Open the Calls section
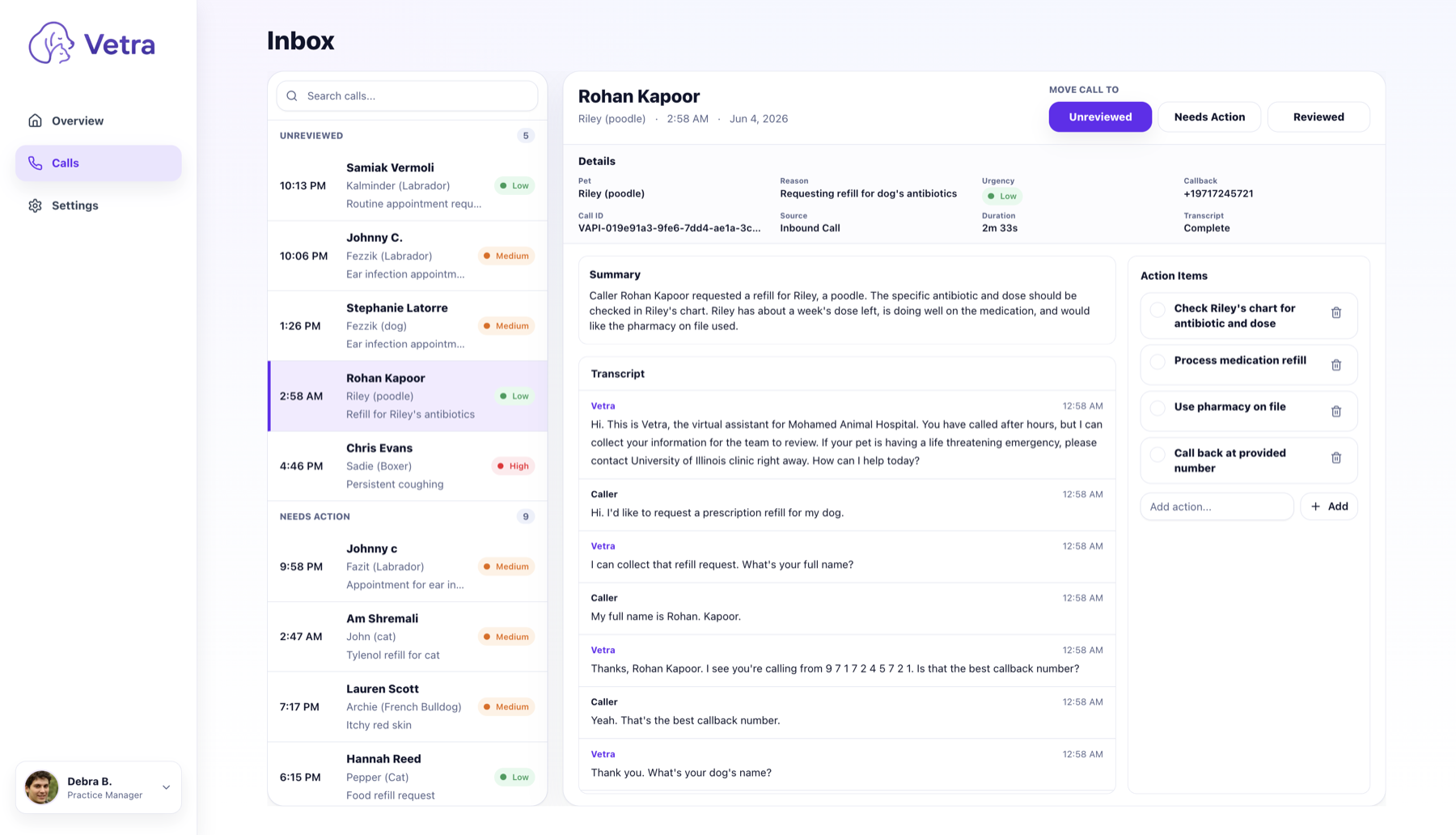This screenshot has width=1456, height=835. pyautogui.click(x=99, y=163)
